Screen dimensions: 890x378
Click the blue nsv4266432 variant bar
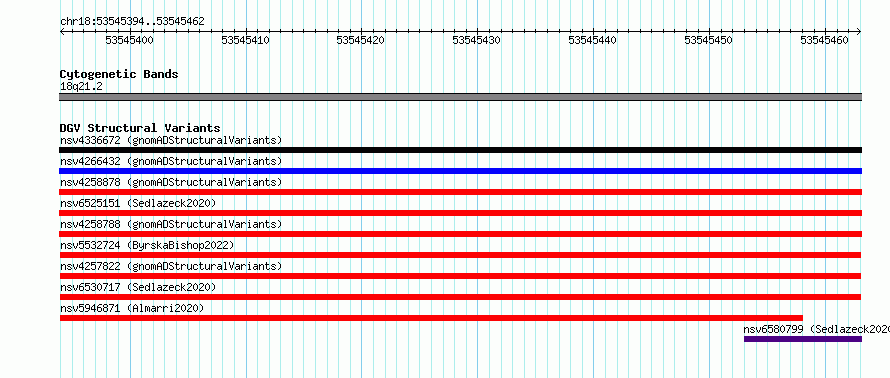tap(460, 171)
